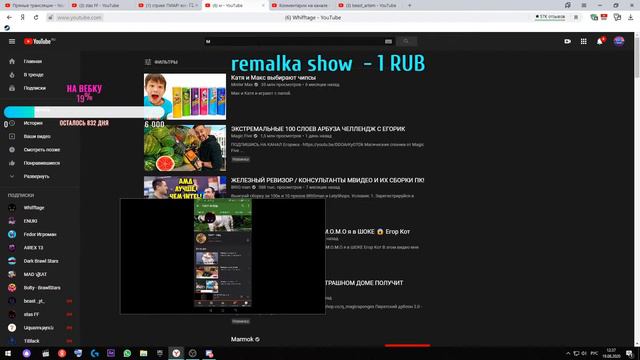The width and height of the screenshot is (640, 360).
Task: Open the Yandex Browser taskbar icon
Action: click(176, 353)
